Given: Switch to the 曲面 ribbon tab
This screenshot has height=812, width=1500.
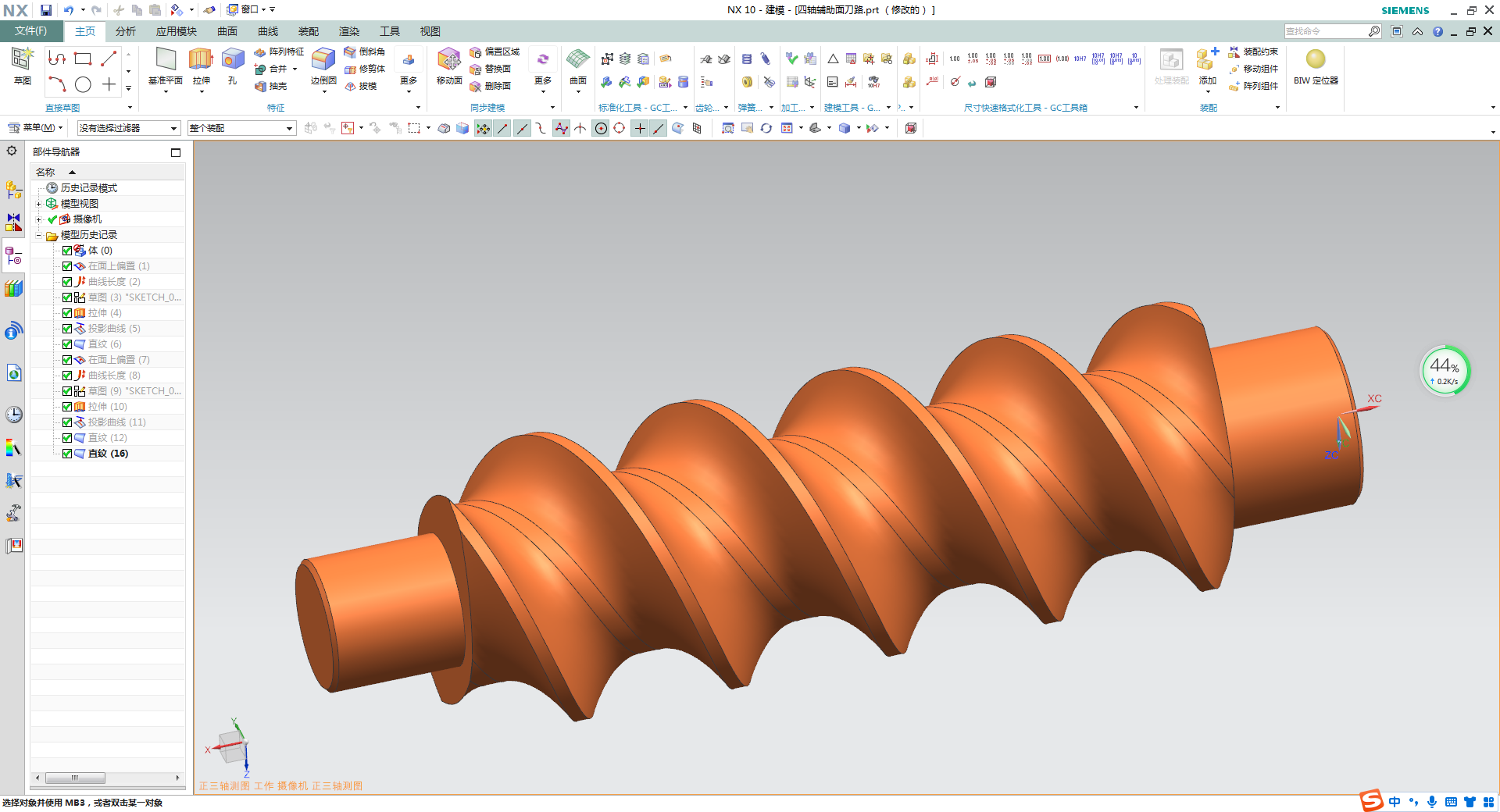Looking at the screenshot, I should coord(227,31).
